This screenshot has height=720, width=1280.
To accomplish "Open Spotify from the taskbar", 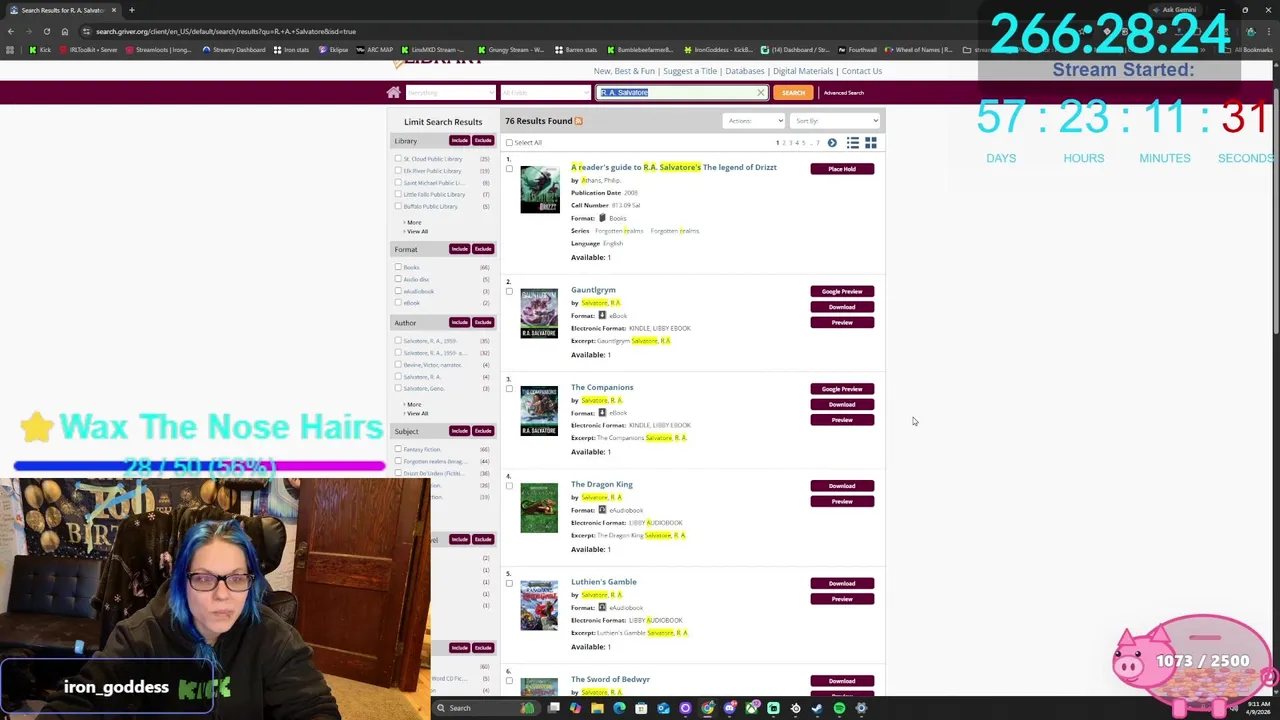I will pyautogui.click(x=839, y=708).
